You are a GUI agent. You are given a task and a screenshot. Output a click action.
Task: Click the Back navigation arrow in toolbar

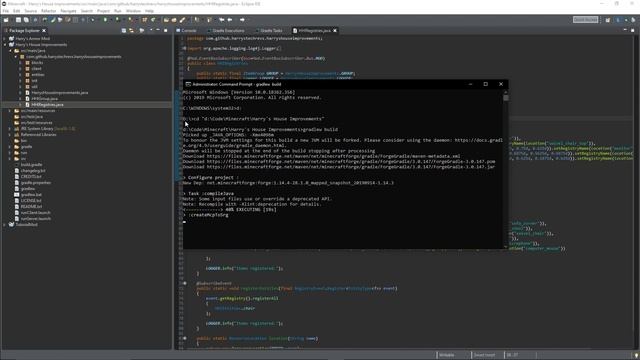[x=230, y=20]
